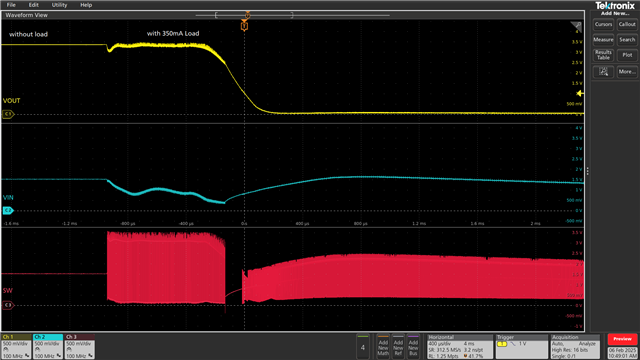This screenshot has height=360, width=640.
Task: Click the zoom magnifier corner icon
Action: [576, 27]
